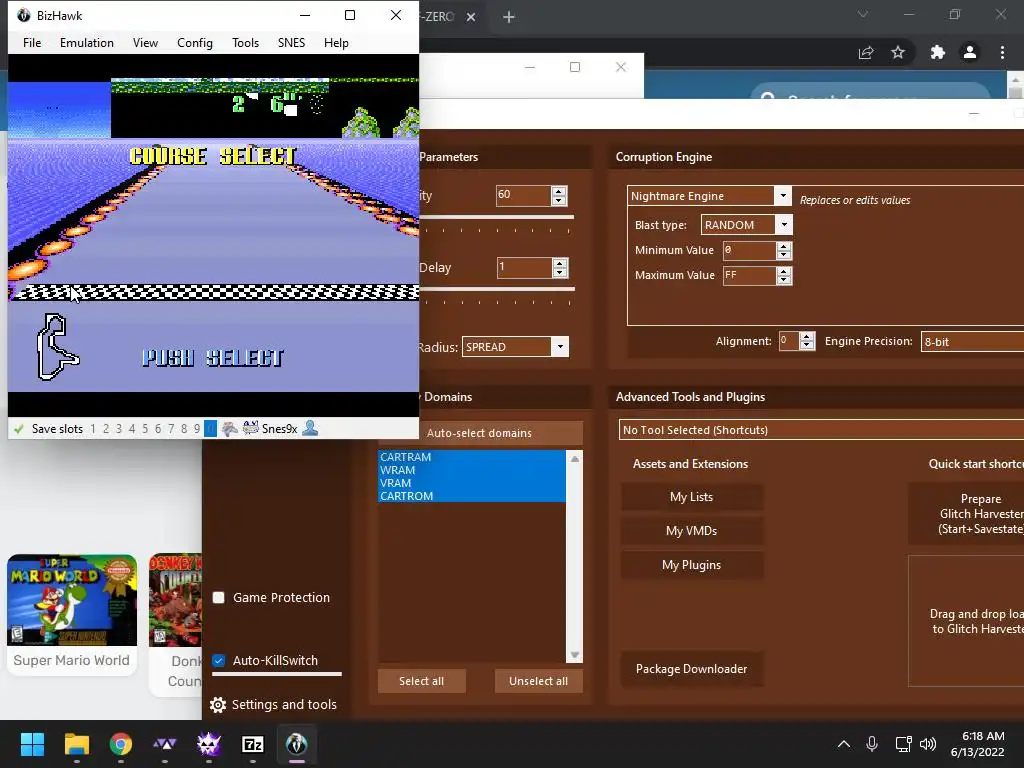Open the Blast type RANDOM dropdown
The height and width of the screenshot is (768, 1024).
click(x=784, y=225)
